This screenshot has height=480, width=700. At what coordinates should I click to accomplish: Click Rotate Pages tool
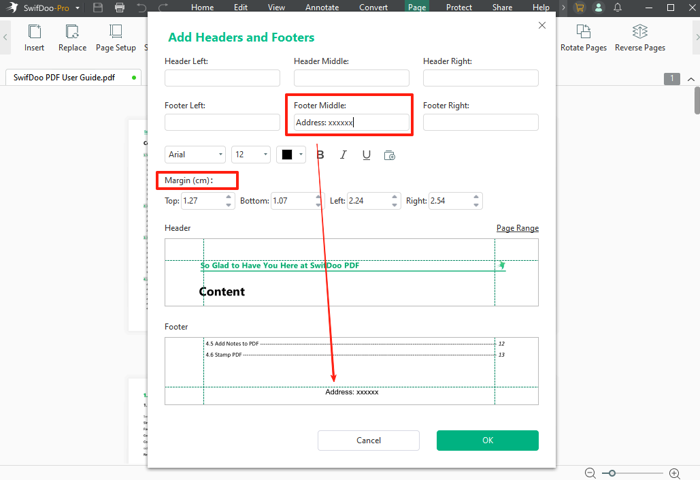(x=583, y=38)
